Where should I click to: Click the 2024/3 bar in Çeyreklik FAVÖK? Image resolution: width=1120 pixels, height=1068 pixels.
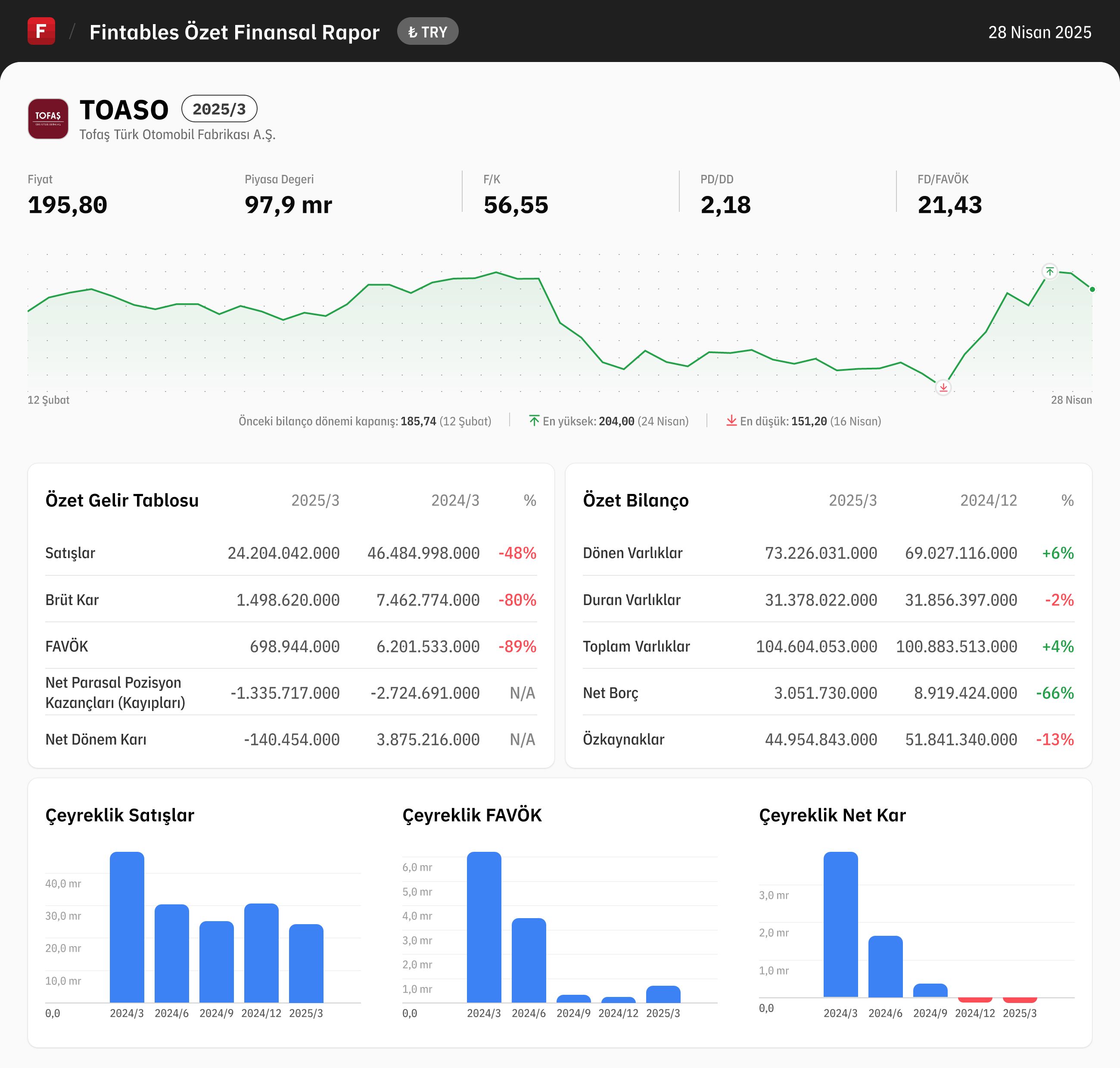point(484,927)
